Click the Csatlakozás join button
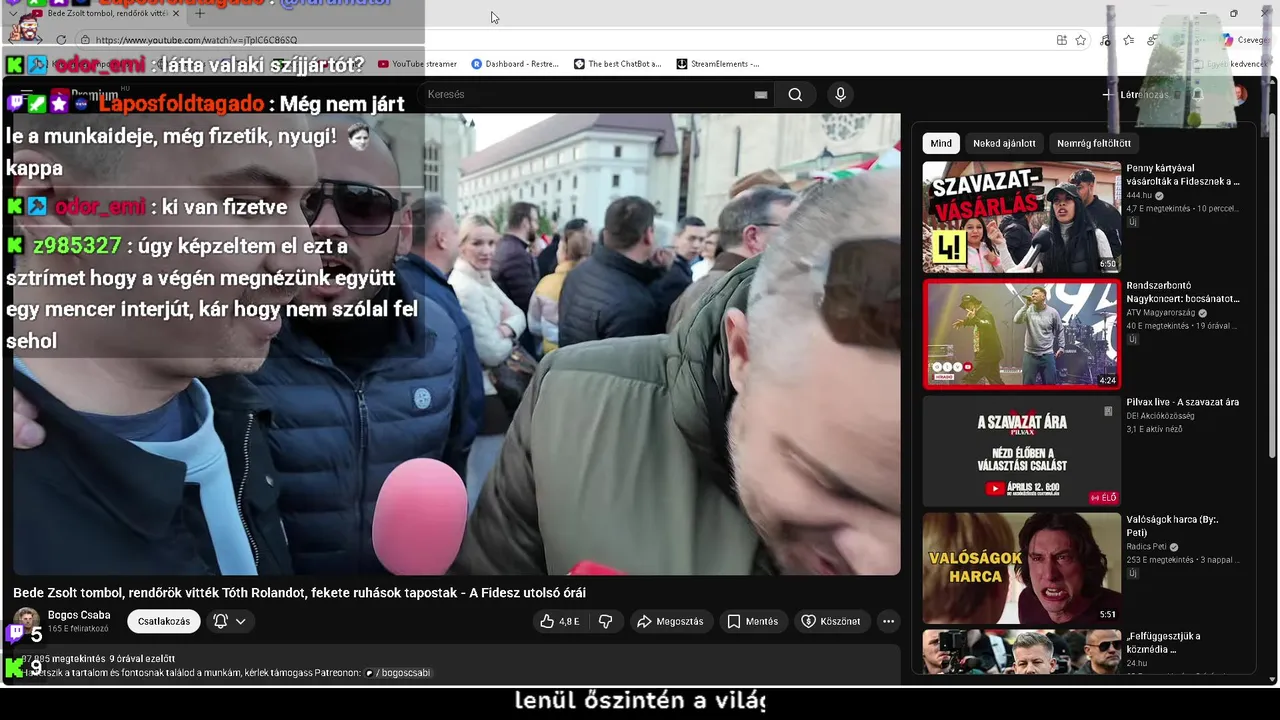Image resolution: width=1280 pixels, height=720 pixels. [164, 621]
